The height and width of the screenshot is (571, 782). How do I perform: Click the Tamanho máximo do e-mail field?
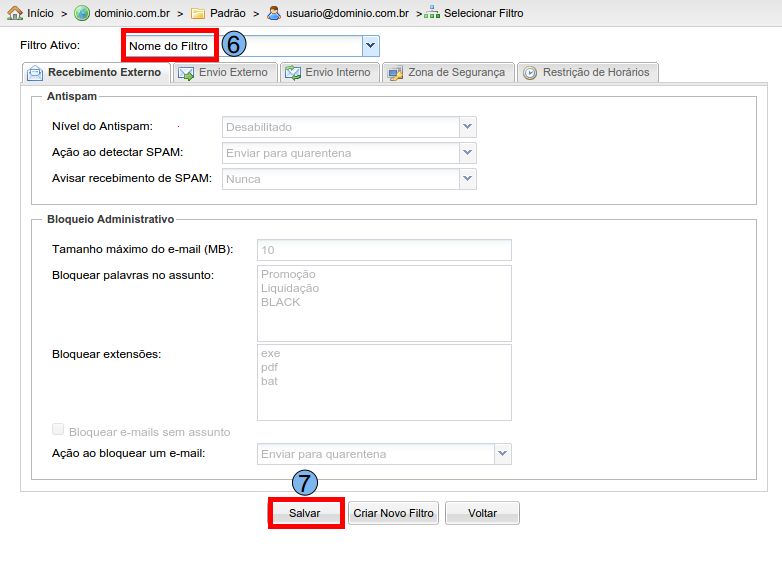click(384, 250)
